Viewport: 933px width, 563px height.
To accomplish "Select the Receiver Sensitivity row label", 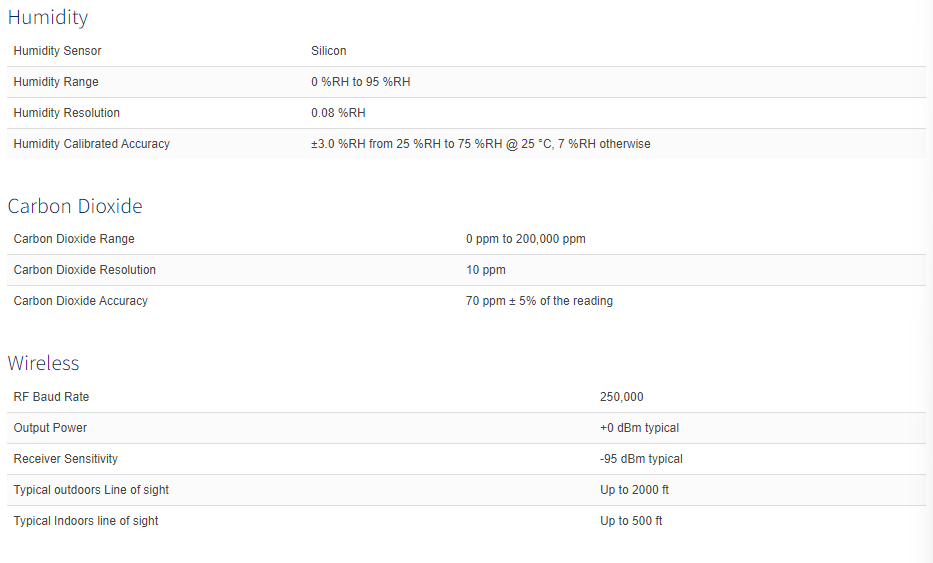I will (65, 459).
